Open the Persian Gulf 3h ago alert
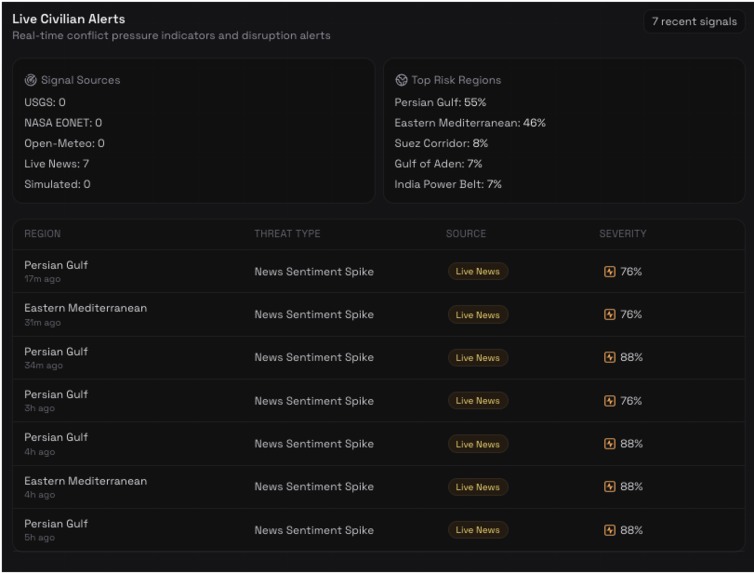The height and width of the screenshot is (573, 754). coord(378,400)
